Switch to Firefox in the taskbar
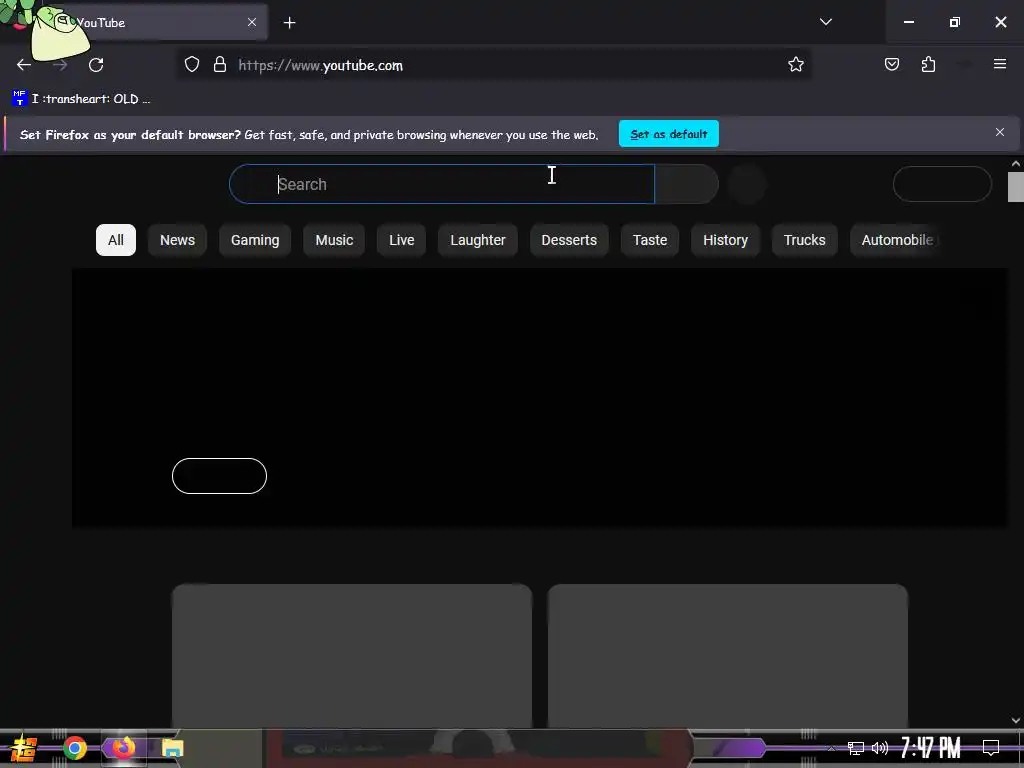This screenshot has width=1024, height=768. point(123,747)
